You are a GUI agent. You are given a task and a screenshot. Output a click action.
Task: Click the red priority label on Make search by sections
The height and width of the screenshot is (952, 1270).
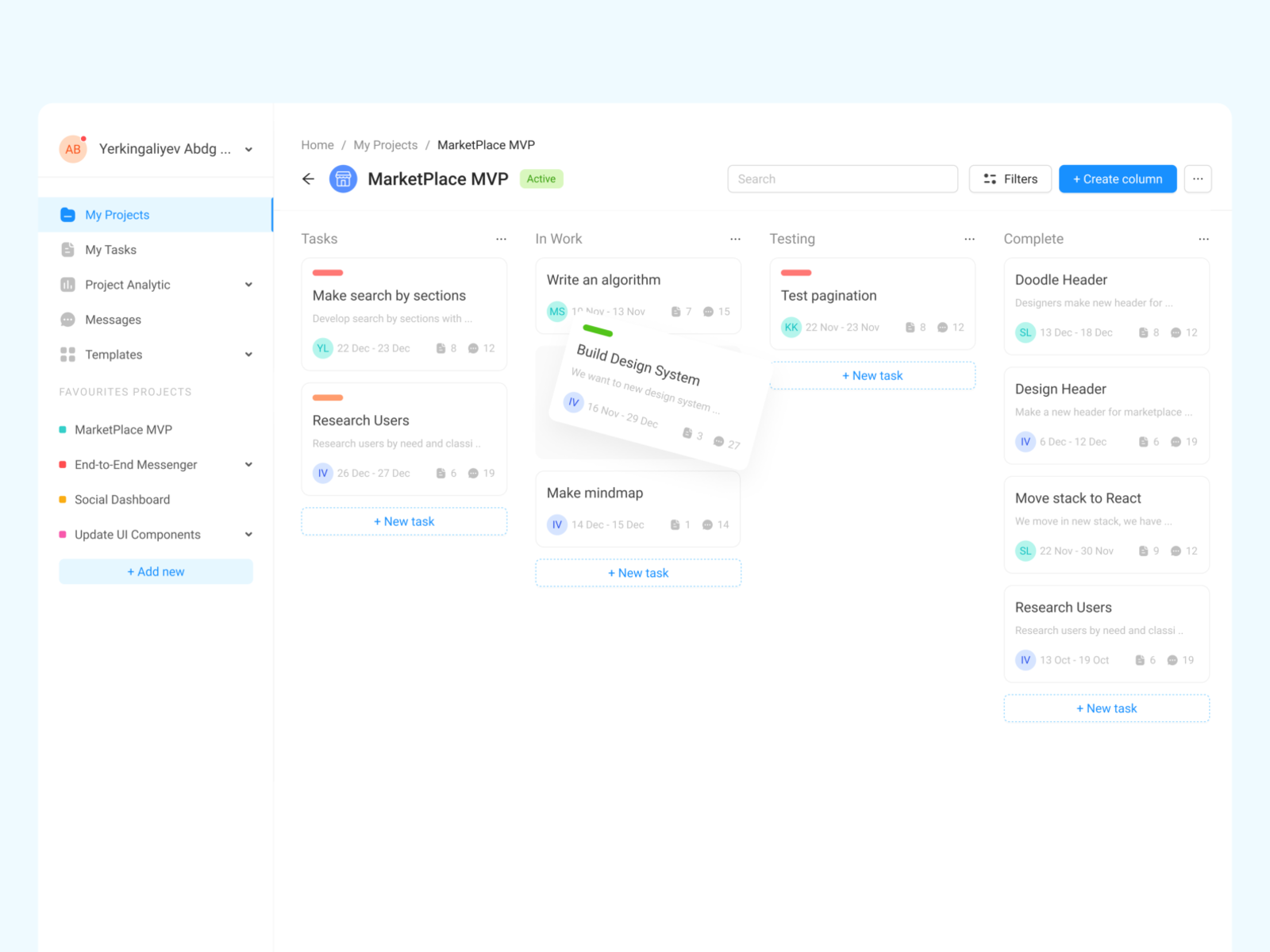click(328, 273)
